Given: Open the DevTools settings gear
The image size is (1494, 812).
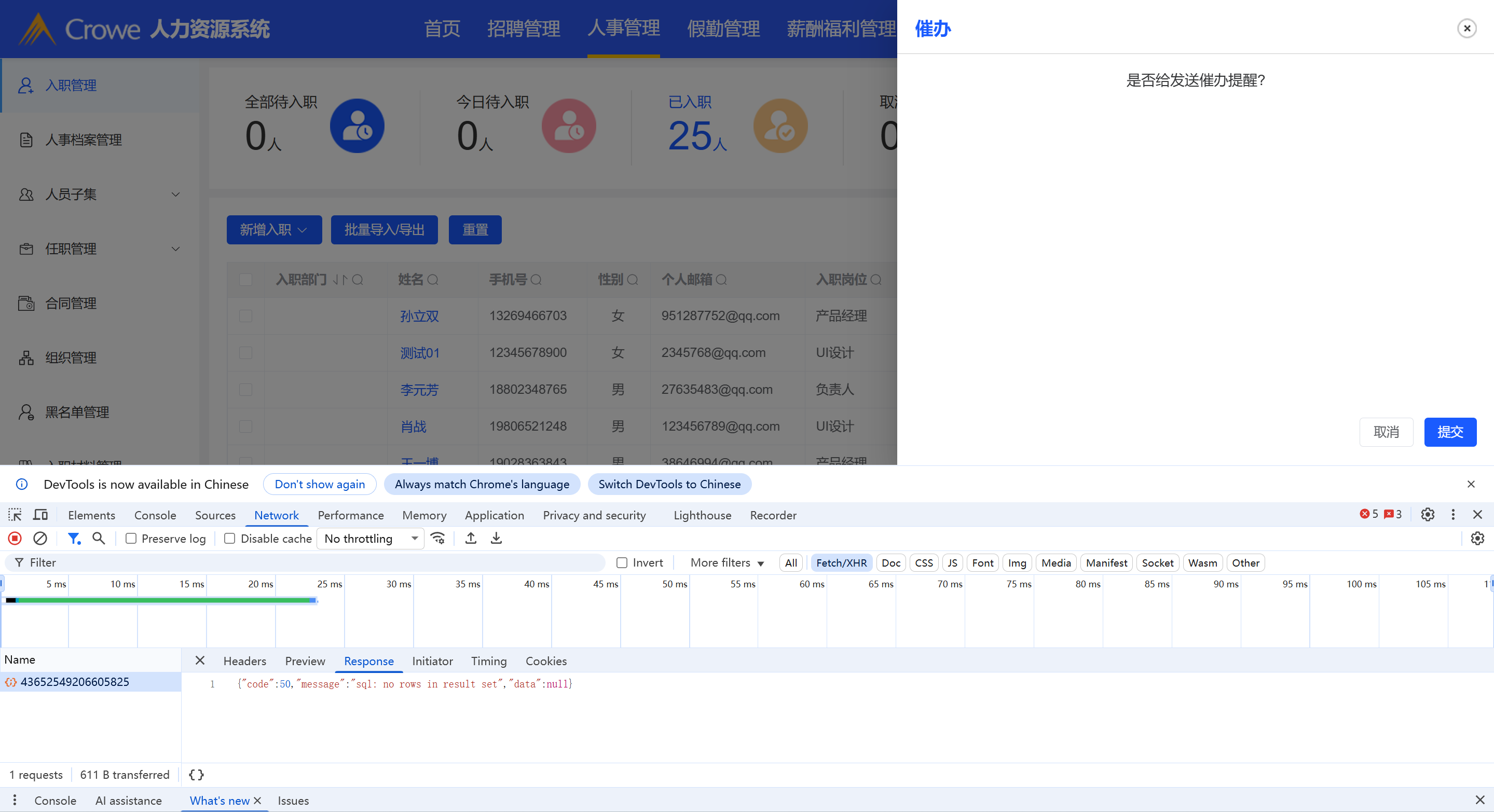Looking at the screenshot, I should coord(1427,515).
